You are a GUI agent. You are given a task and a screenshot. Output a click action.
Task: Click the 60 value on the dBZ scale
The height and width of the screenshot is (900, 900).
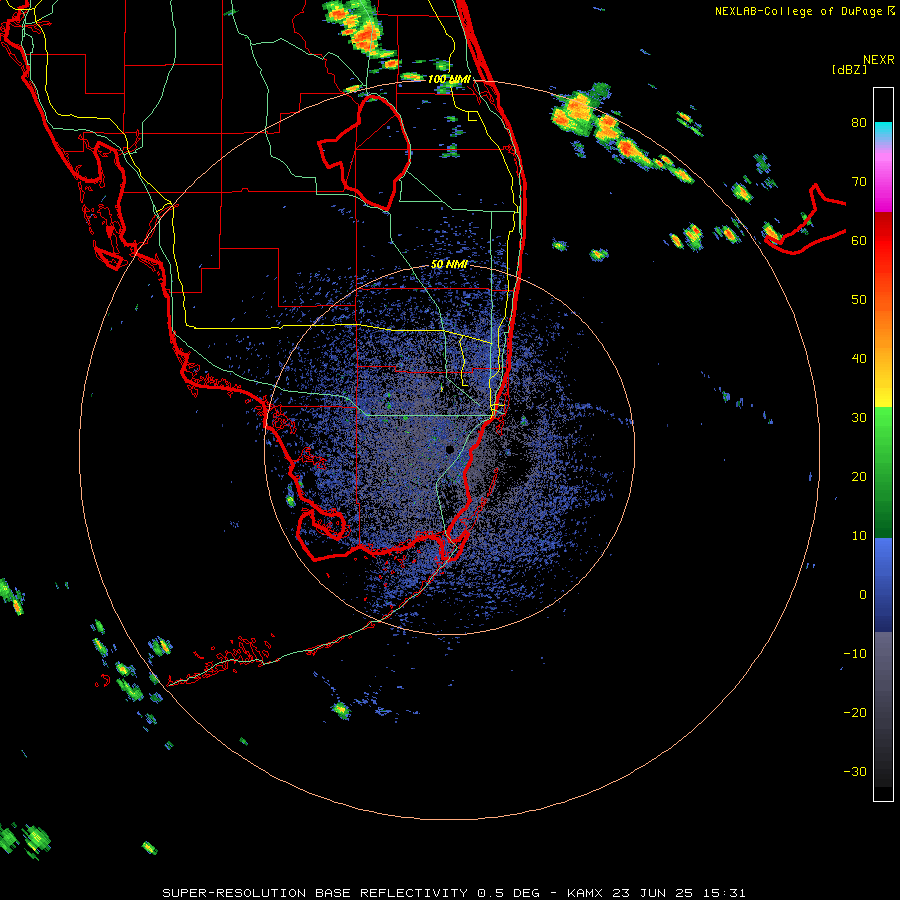(x=859, y=240)
